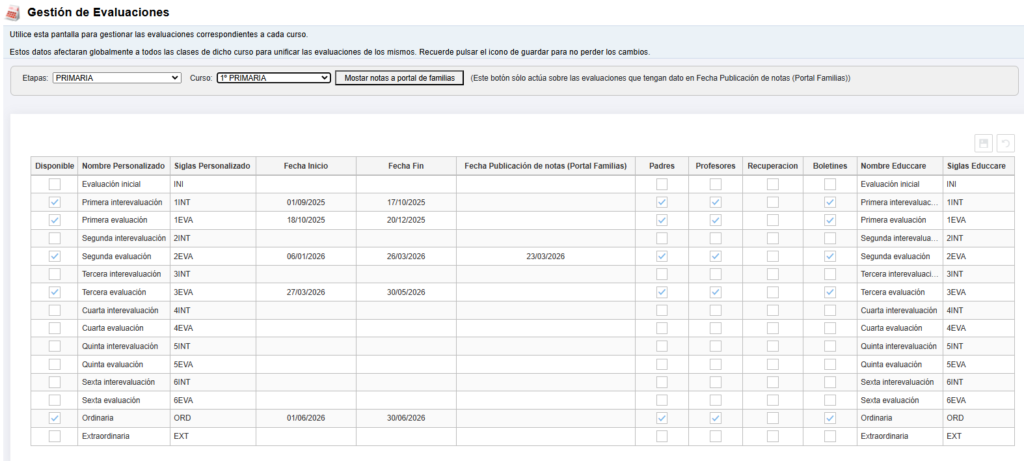Select publication date 23/03/2026 cell
The height and width of the screenshot is (461, 1024).
(x=546, y=256)
